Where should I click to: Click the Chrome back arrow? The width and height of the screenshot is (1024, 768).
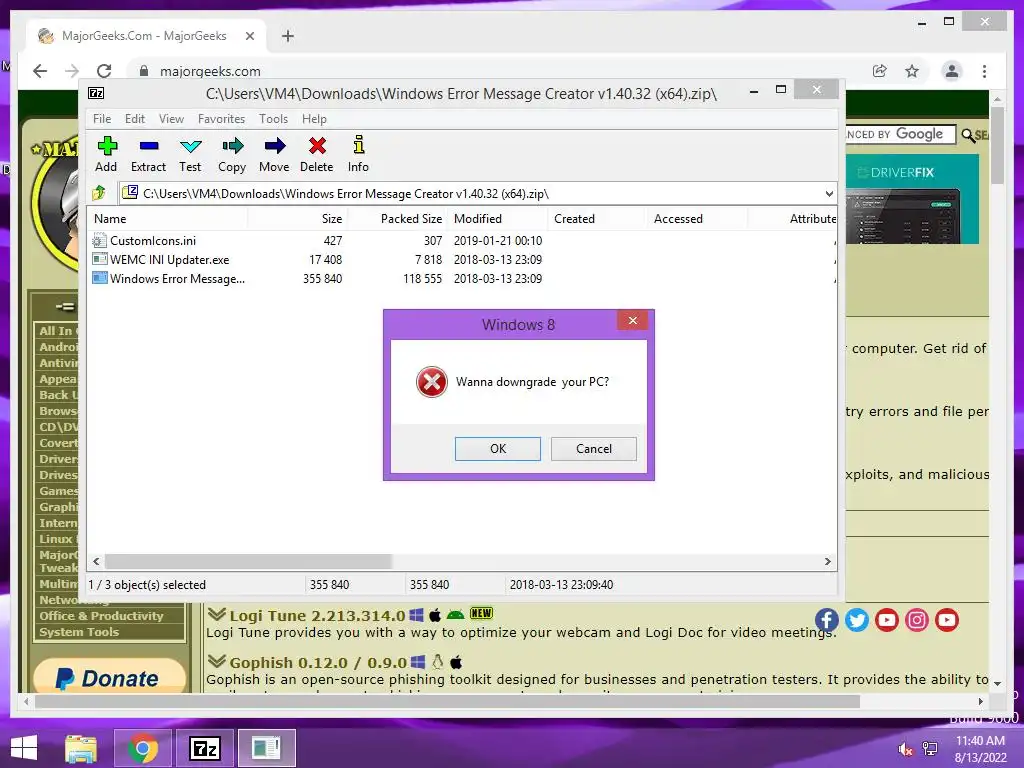point(40,71)
